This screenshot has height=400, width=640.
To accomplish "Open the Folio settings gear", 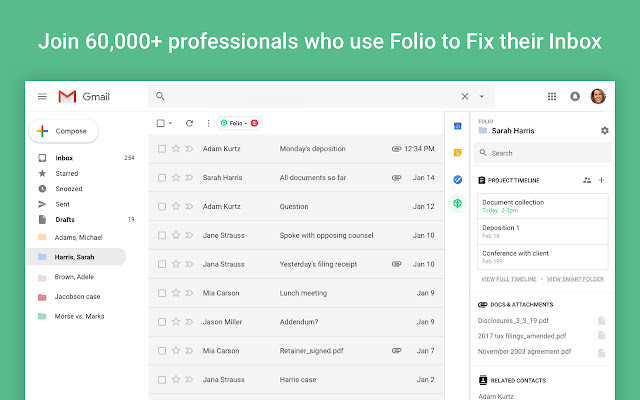I will point(604,130).
